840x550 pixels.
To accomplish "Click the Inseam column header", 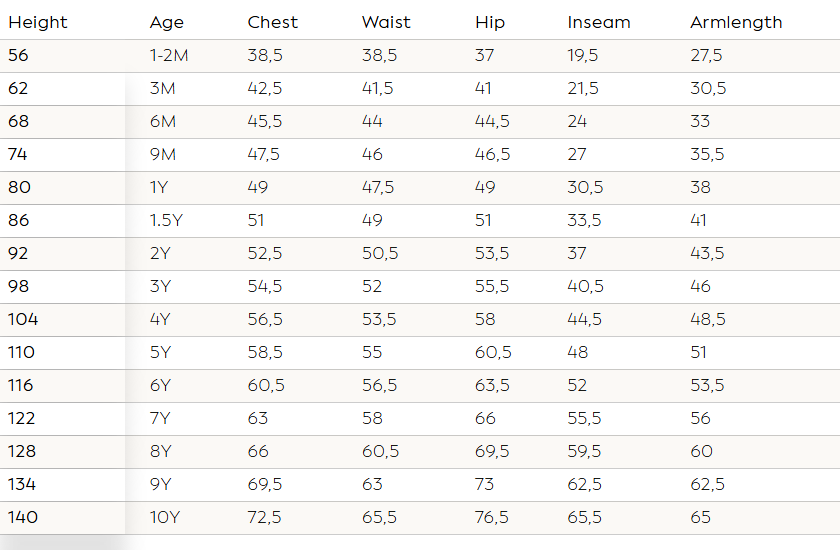I will pos(599,22).
